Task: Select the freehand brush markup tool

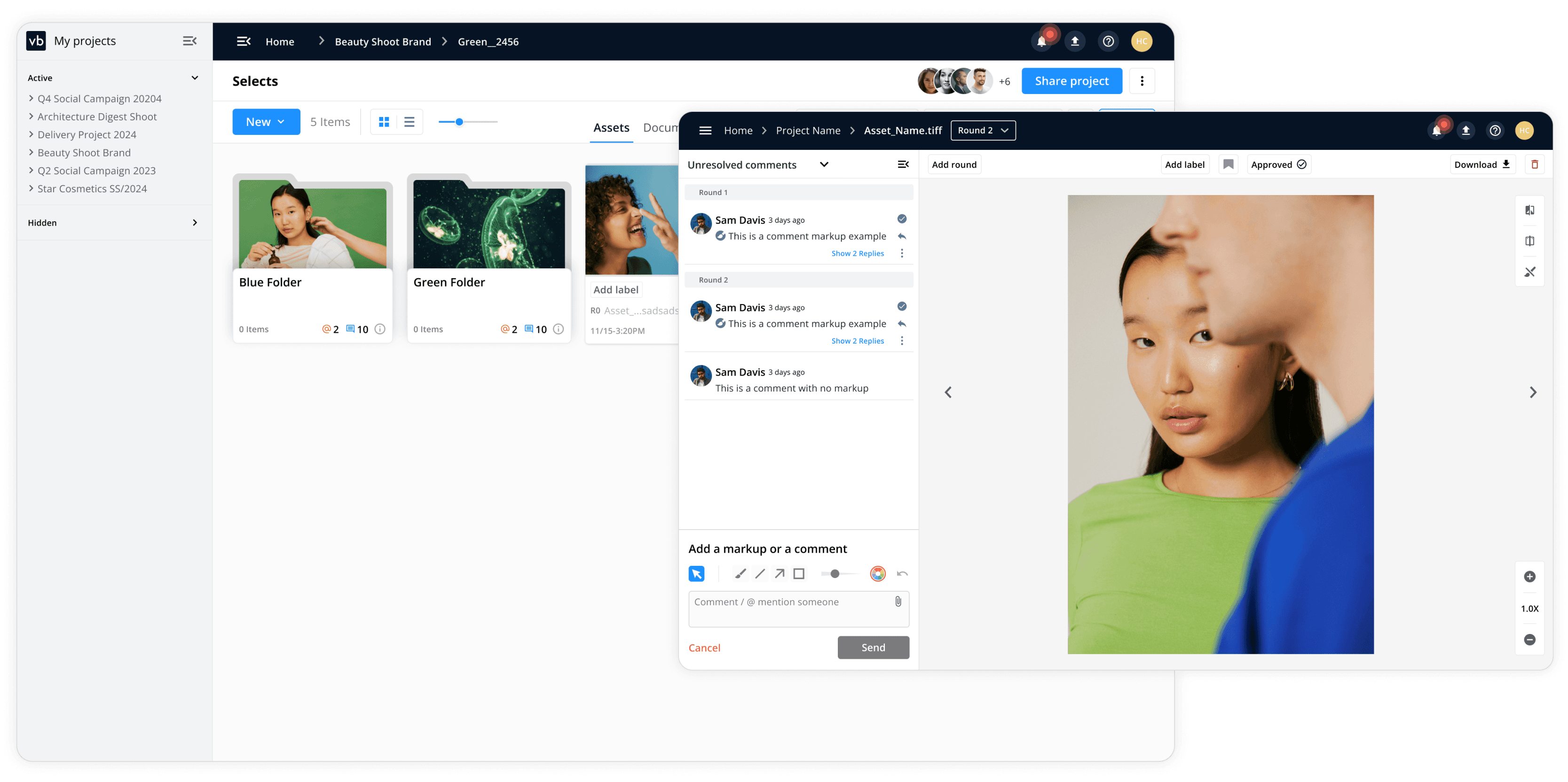Action: point(740,573)
